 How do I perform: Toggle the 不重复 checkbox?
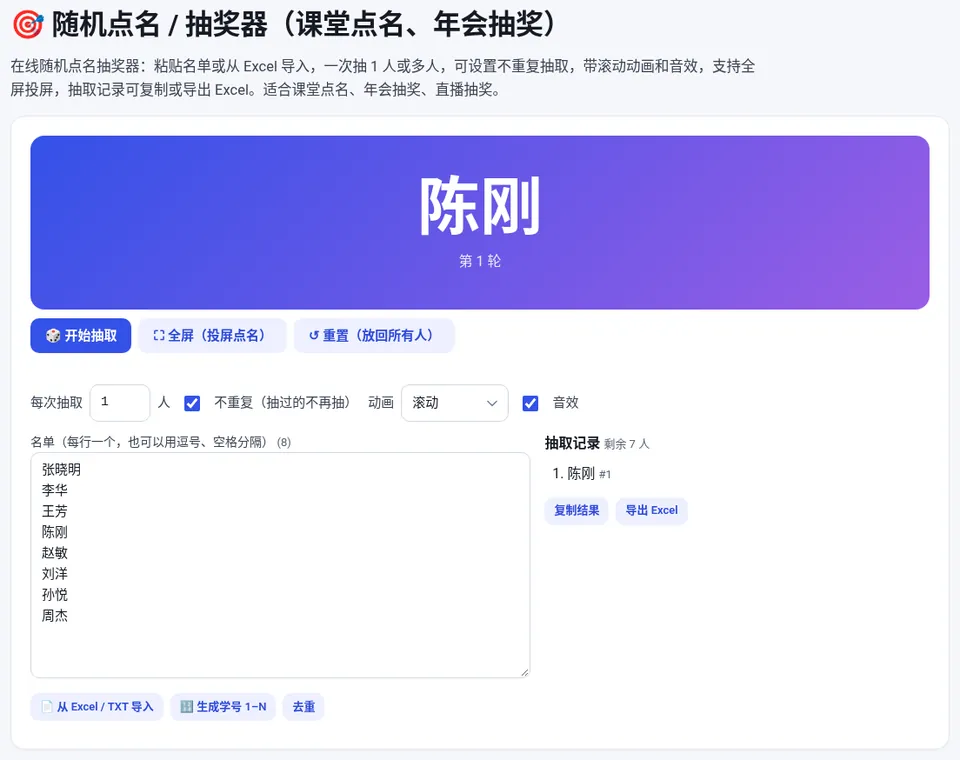tap(192, 403)
